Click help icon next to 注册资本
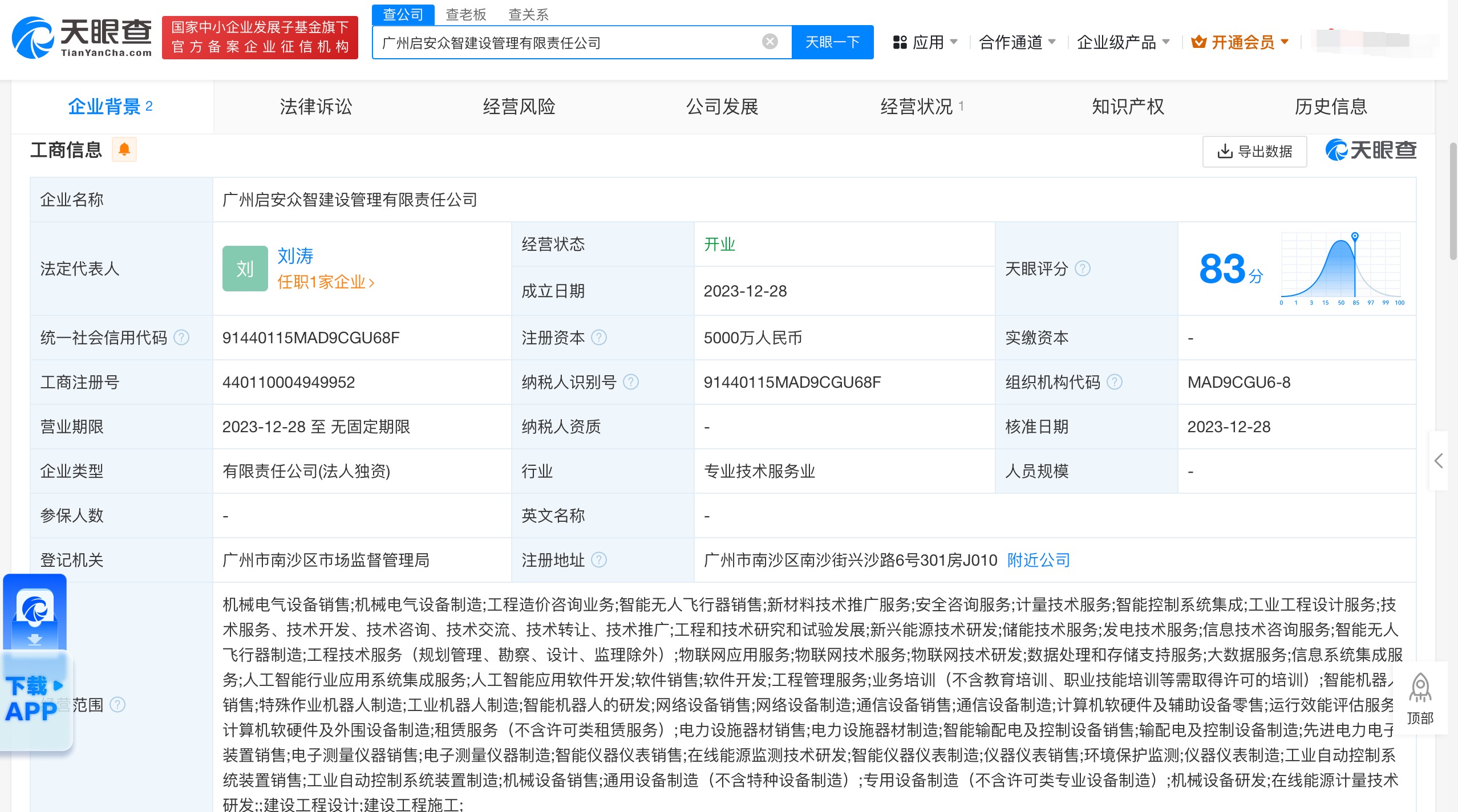Image resolution: width=1458 pixels, height=812 pixels. tap(598, 338)
